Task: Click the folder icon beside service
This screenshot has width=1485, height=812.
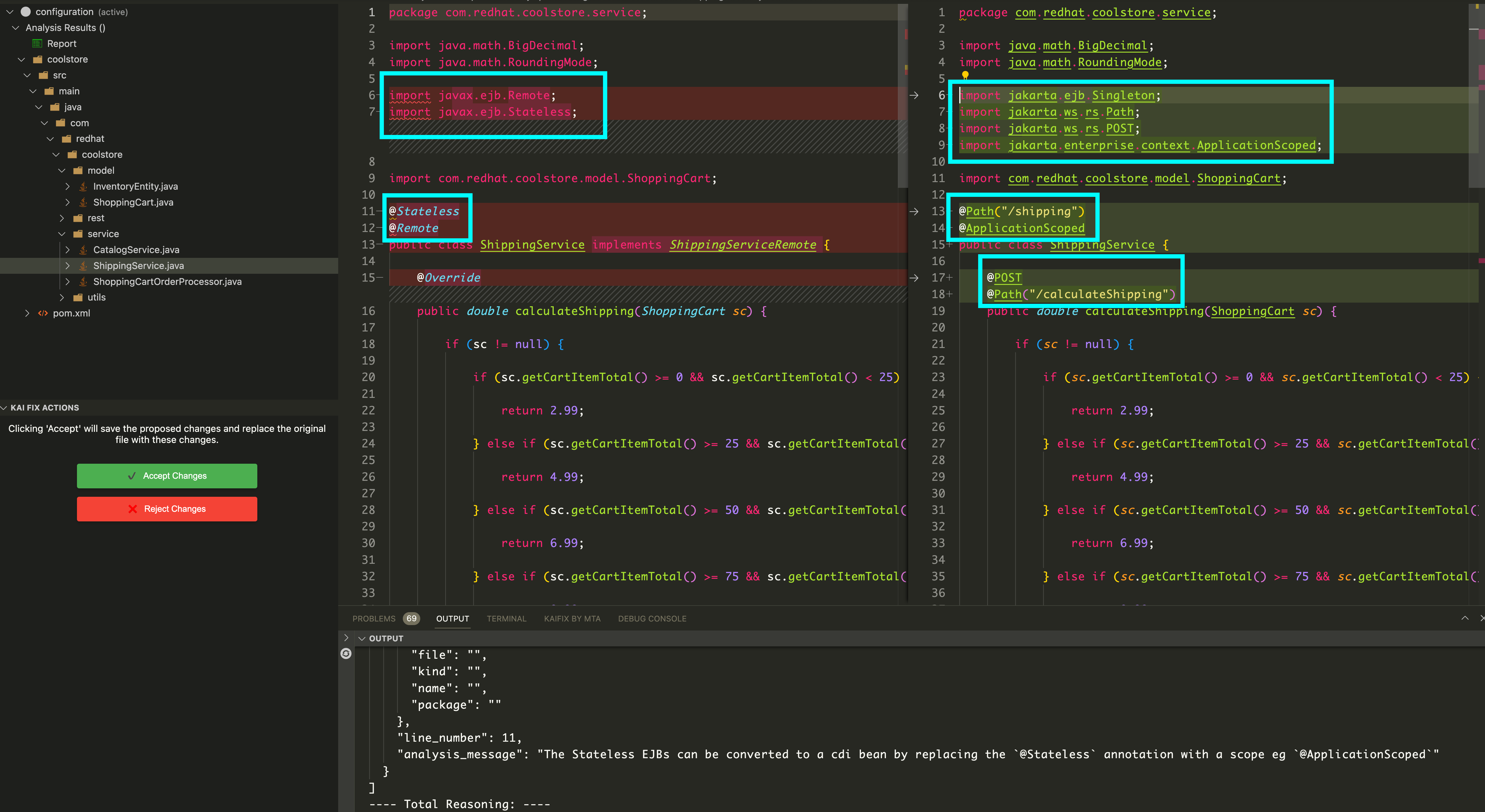Action: [x=78, y=234]
